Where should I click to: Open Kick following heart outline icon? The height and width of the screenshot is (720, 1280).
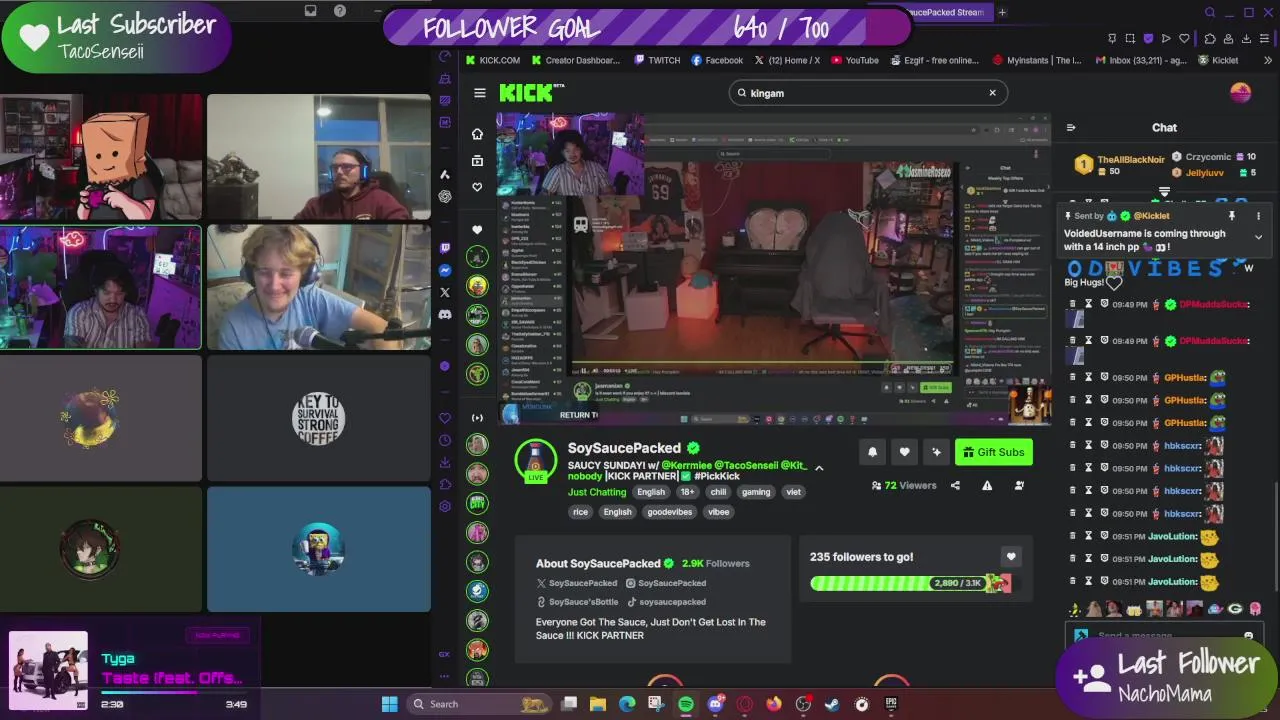click(477, 187)
